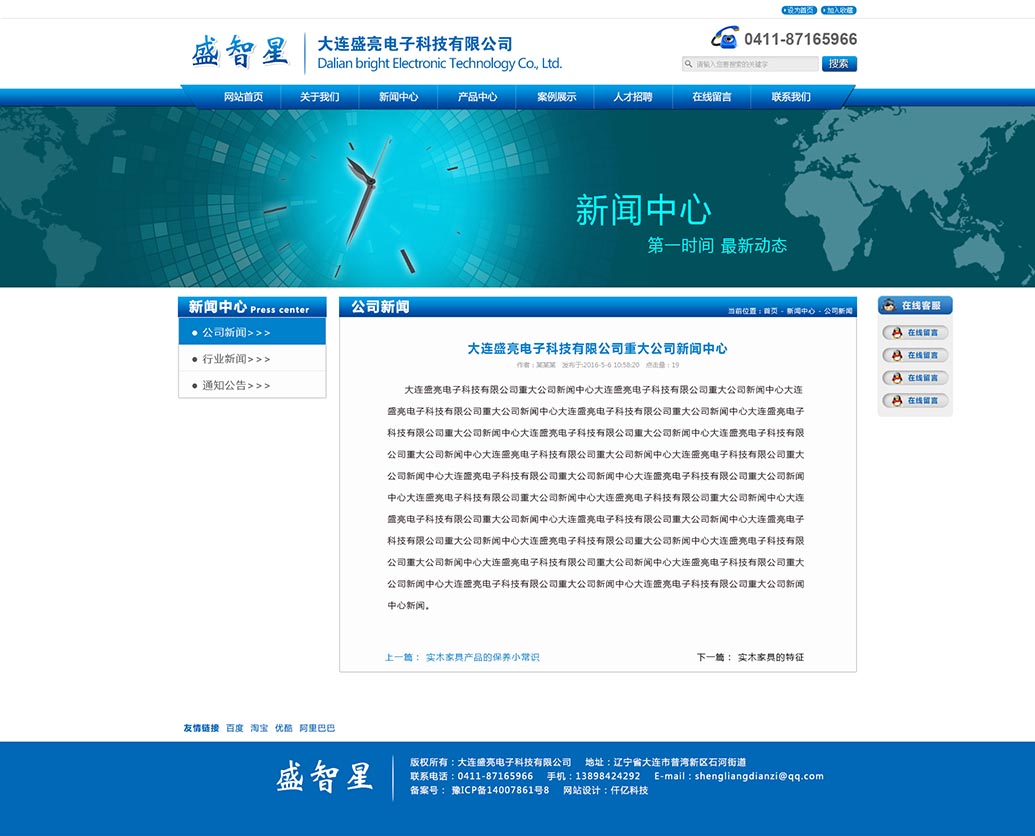Viewport: 1035px width, 836px height.
Task: Go to 产品中心 in the navigation bar
Action: tap(477, 97)
